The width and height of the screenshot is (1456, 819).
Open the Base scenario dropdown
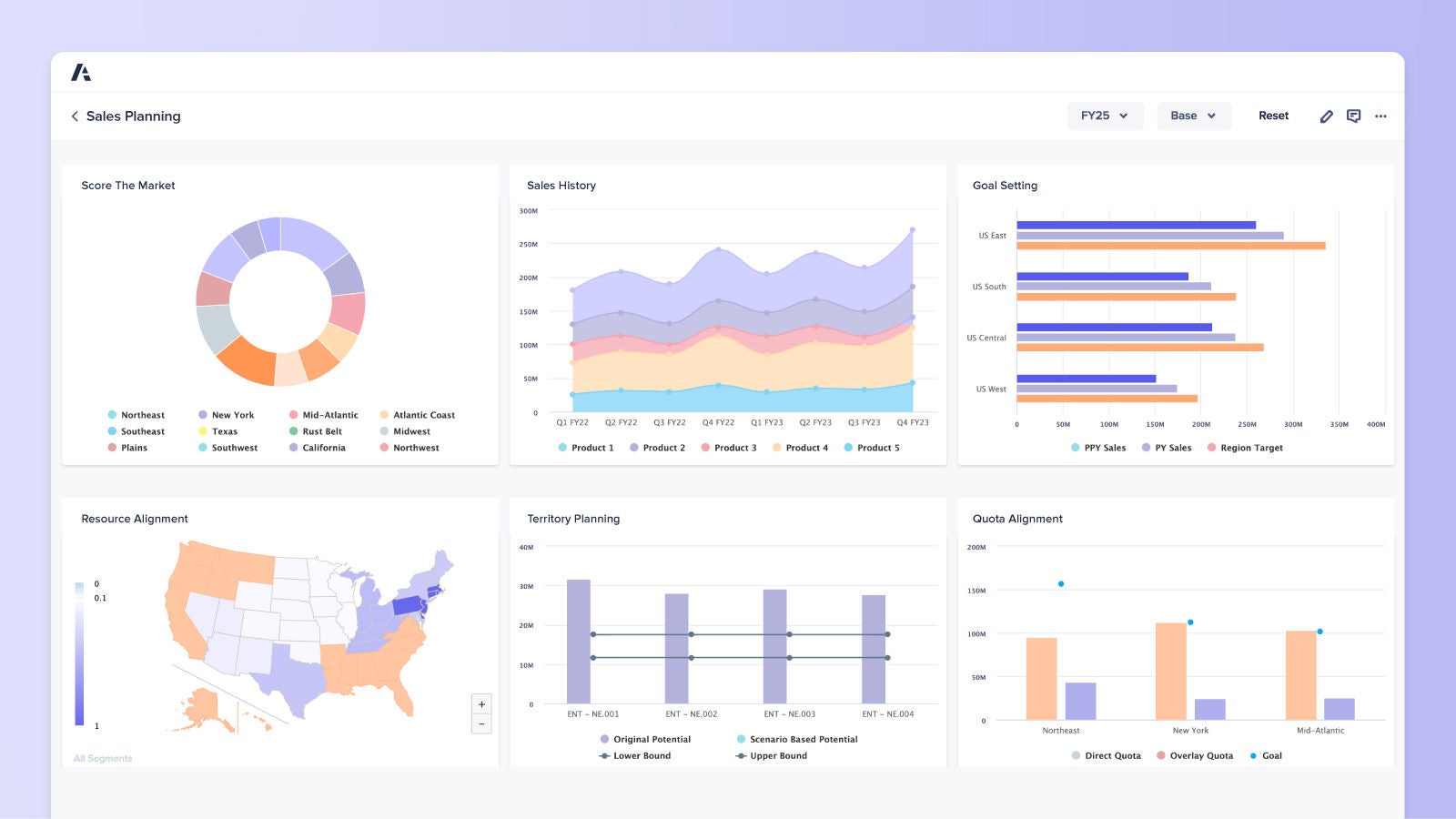[1193, 116]
